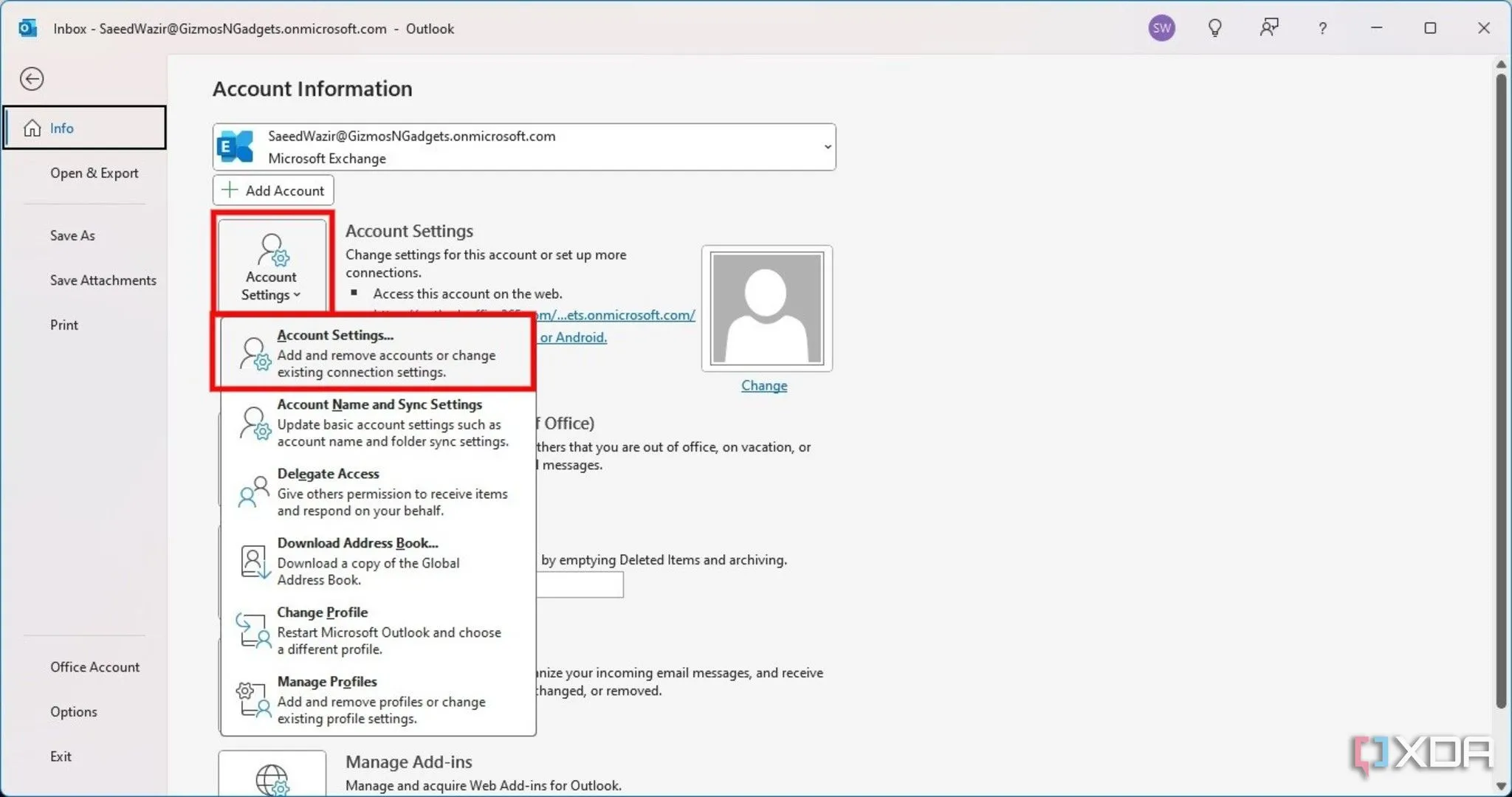The width and height of the screenshot is (1512, 797).
Task: Click the Outlook app icon in title bar
Action: [x=27, y=28]
